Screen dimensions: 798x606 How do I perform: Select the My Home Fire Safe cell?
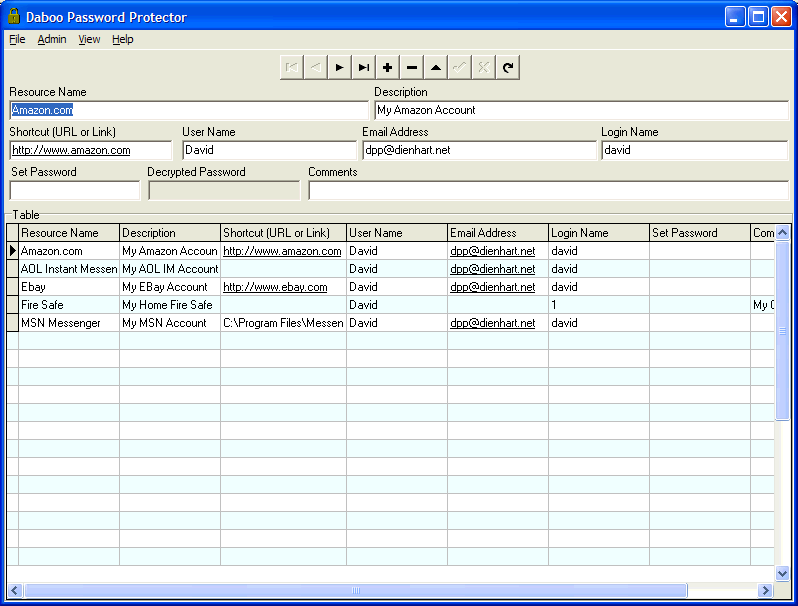pyautogui.click(x=170, y=305)
